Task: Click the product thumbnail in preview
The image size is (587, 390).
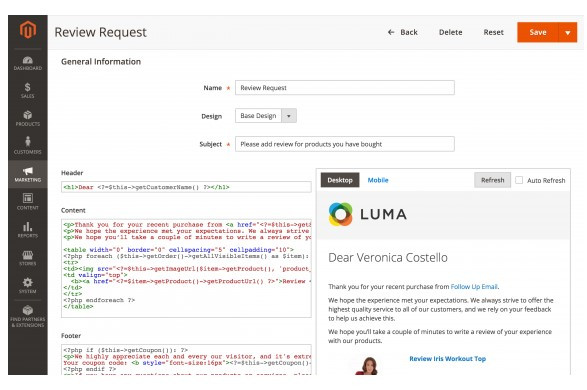Action: (367, 366)
